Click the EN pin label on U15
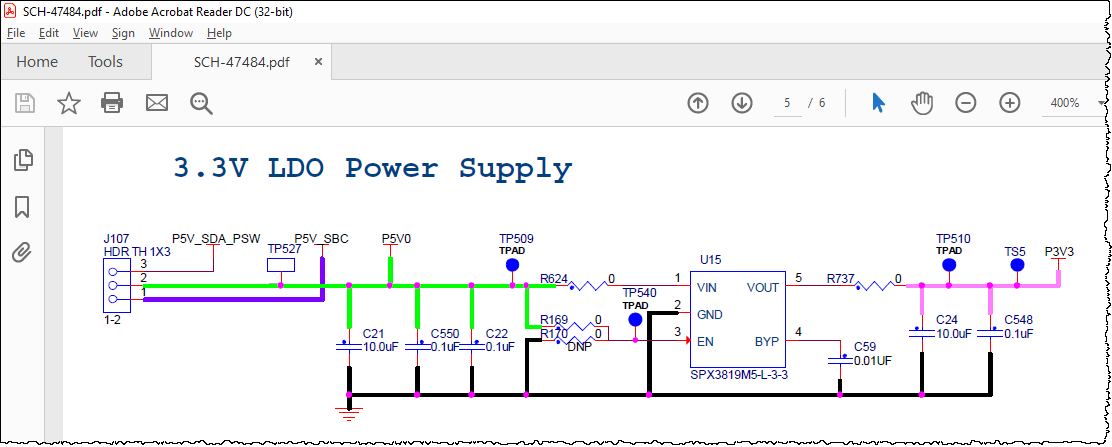This screenshot has width=1112, height=447. pos(705,341)
